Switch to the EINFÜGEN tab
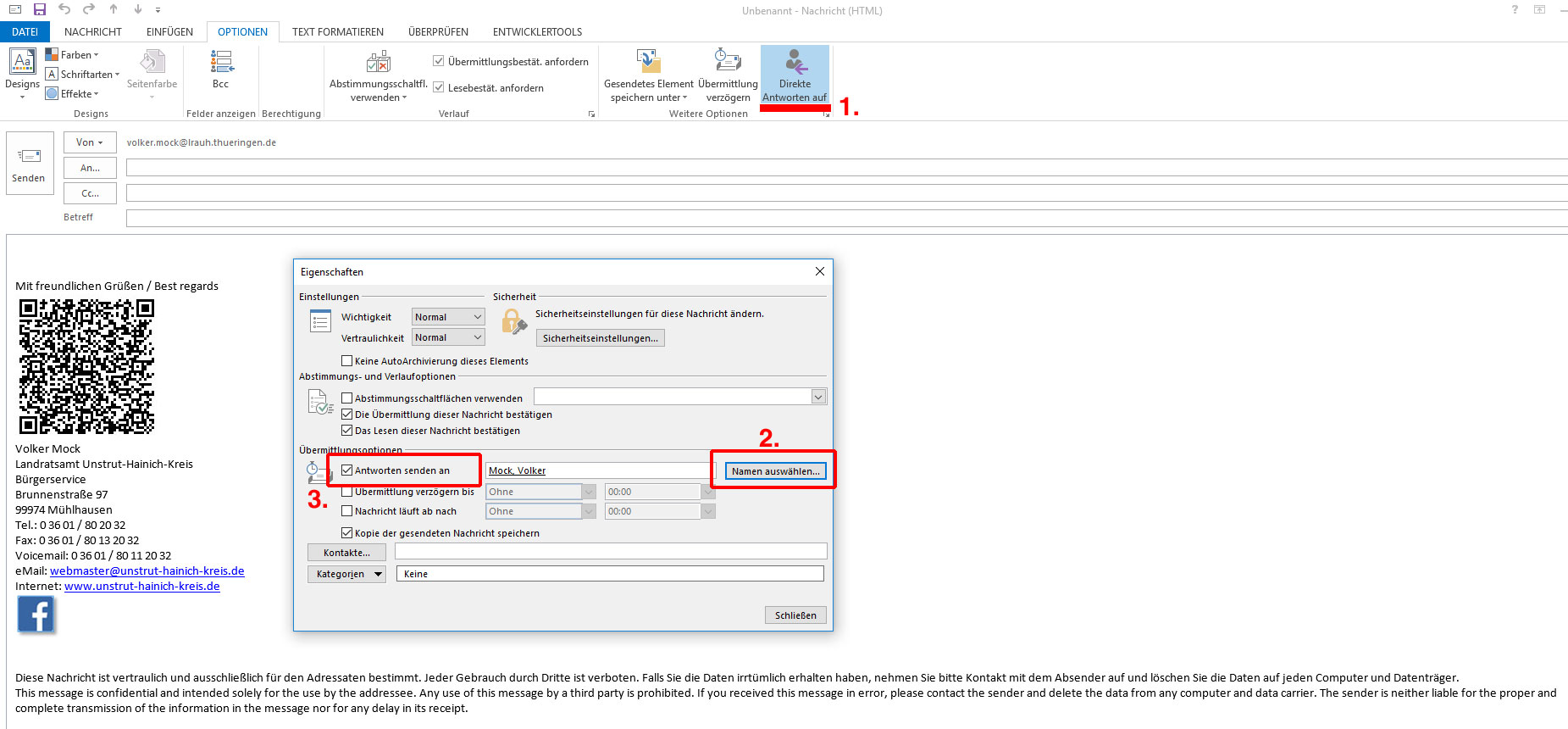The image size is (1568, 729). [169, 32]
